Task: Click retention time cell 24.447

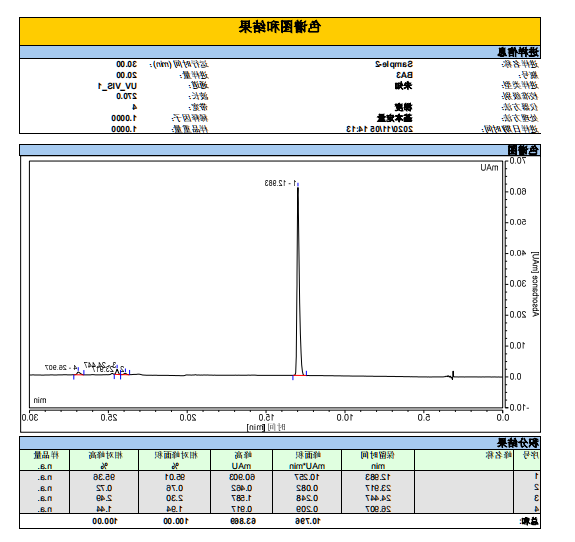Action: (x=378, y=498)
